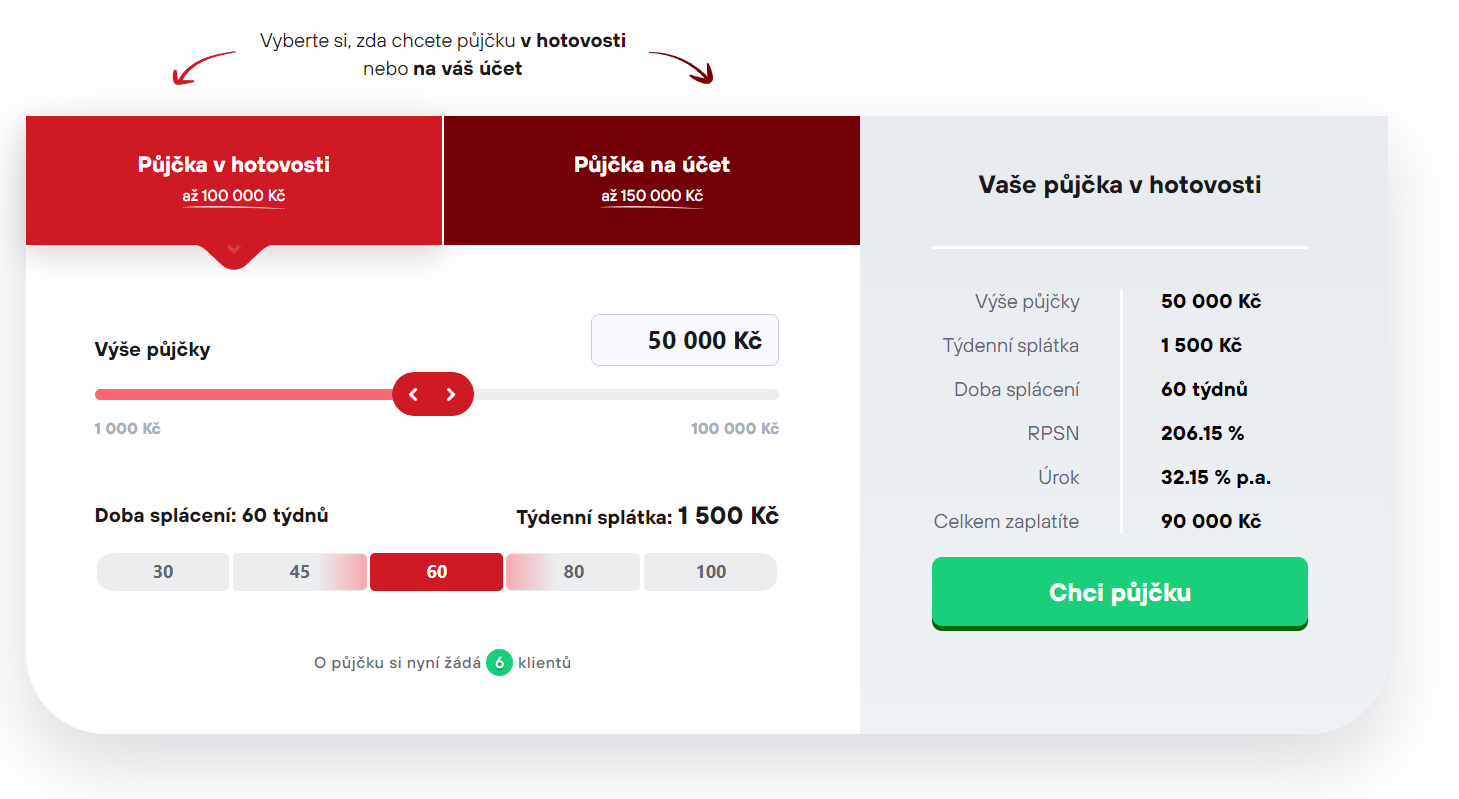The height and width of the screenshot is (799, 1459).
Task: Set repayment period to 80 weeks
Action: [x=573, y=572]
